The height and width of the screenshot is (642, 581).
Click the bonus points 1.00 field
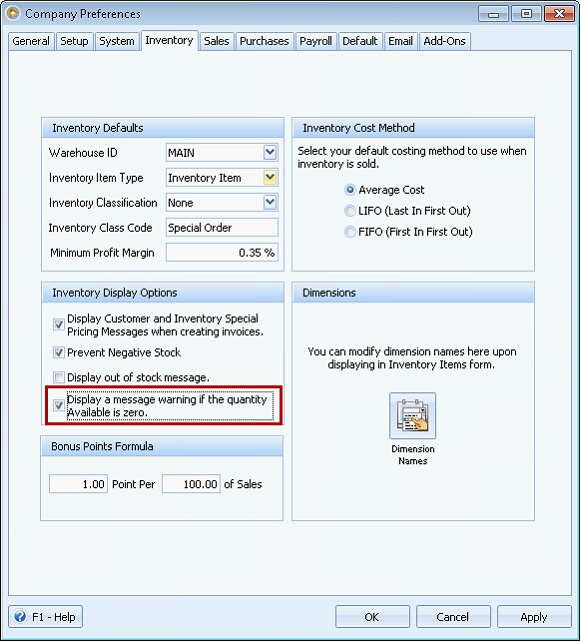pyautogui.click(x=78, y=484)
